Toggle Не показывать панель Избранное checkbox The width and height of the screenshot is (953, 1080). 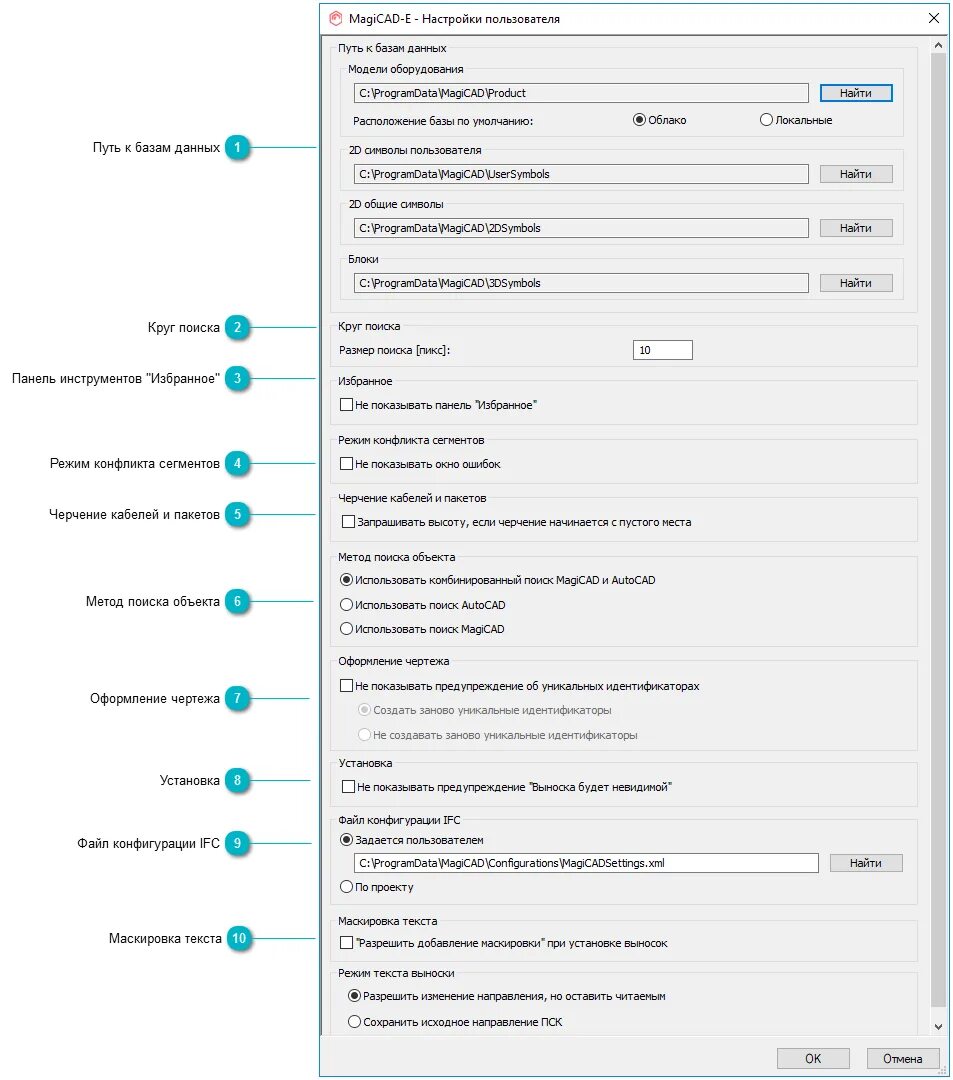(x=439, y=405)
